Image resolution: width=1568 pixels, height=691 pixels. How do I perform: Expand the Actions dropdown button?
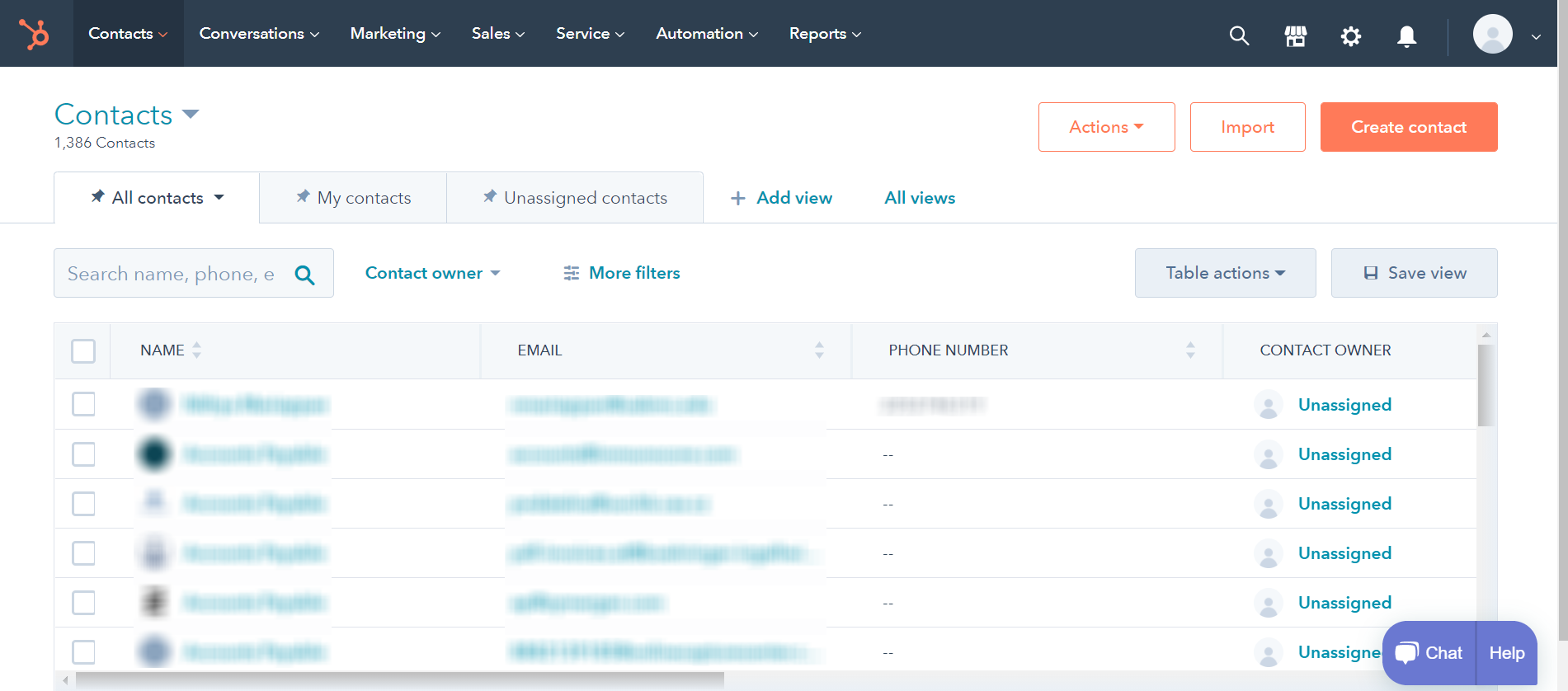coord(1106,127)
